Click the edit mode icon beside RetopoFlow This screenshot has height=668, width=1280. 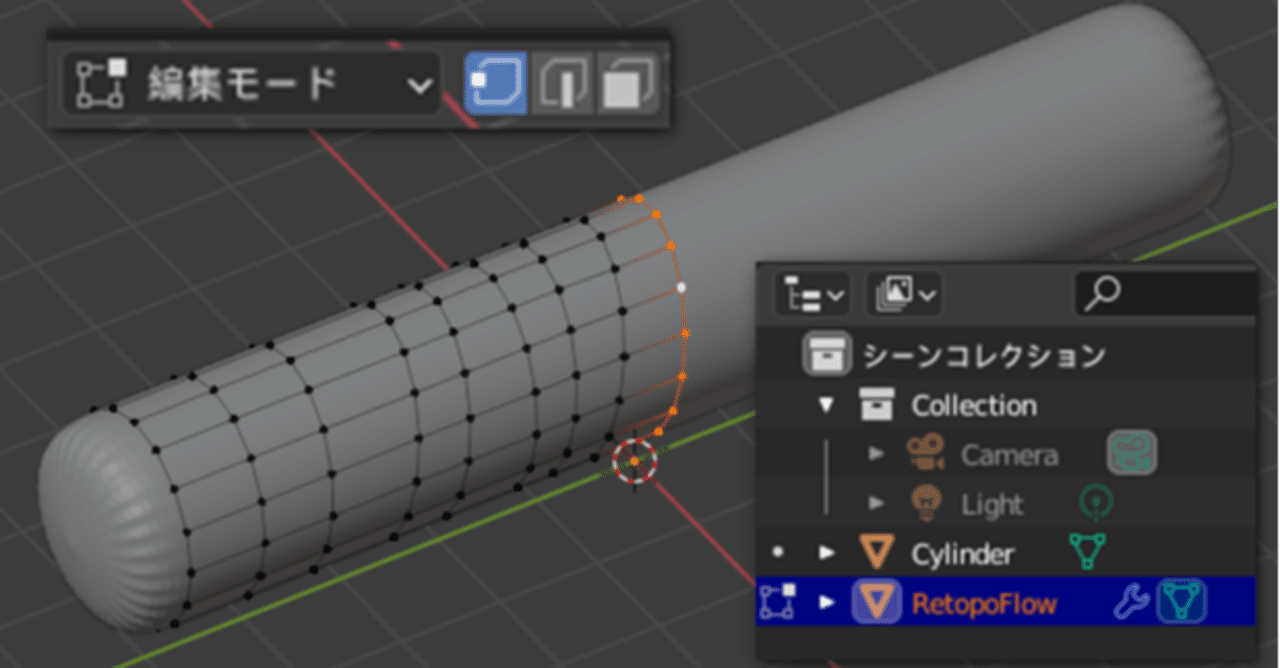click(778, 601)
